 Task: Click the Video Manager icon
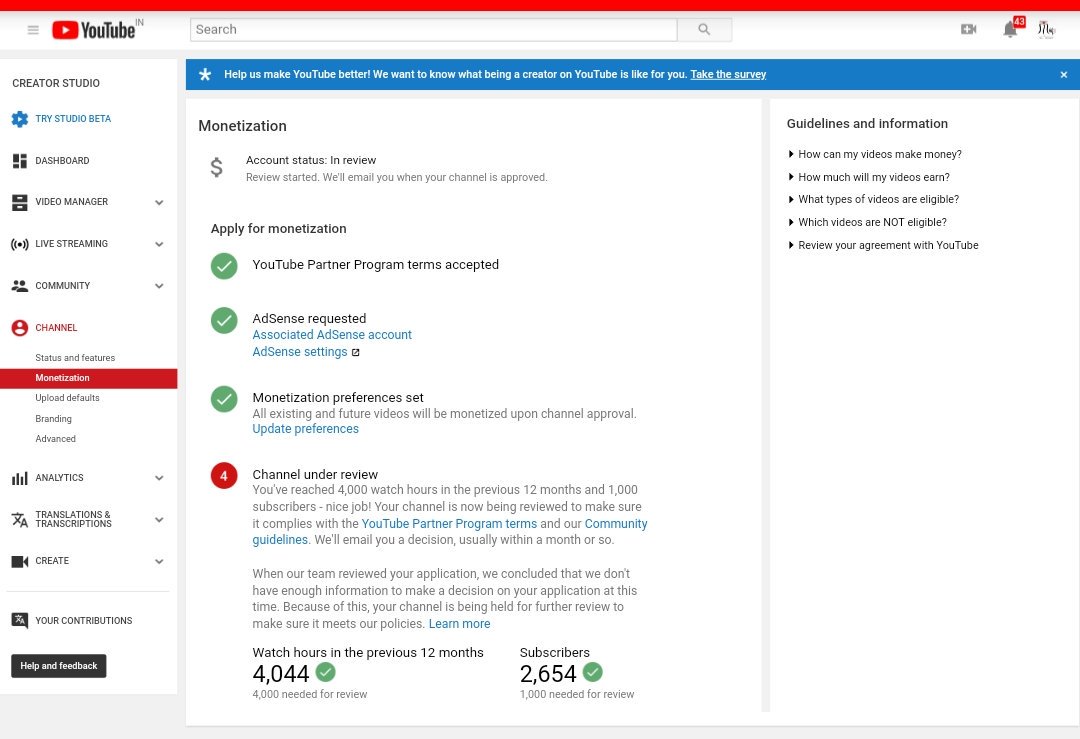[x=20, y=202]
